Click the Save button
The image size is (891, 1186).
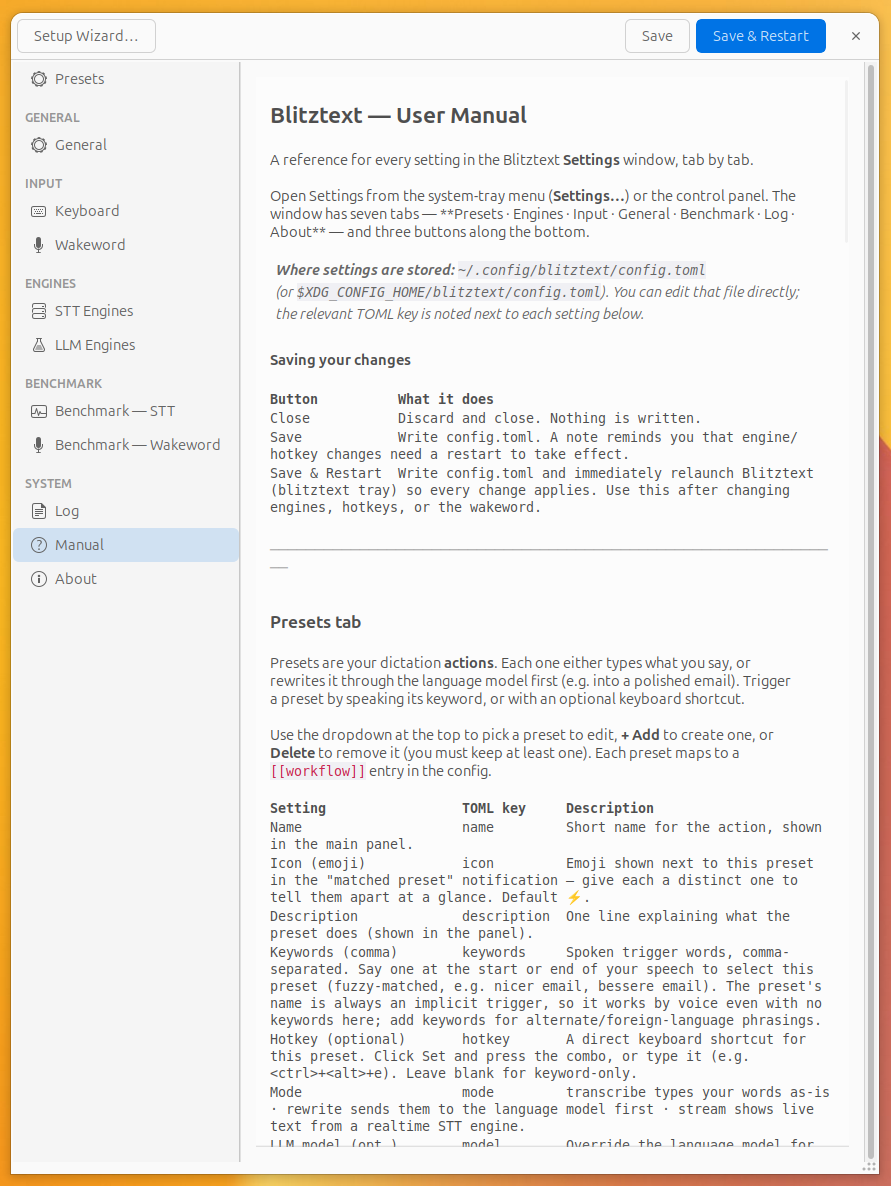[657, 36]
